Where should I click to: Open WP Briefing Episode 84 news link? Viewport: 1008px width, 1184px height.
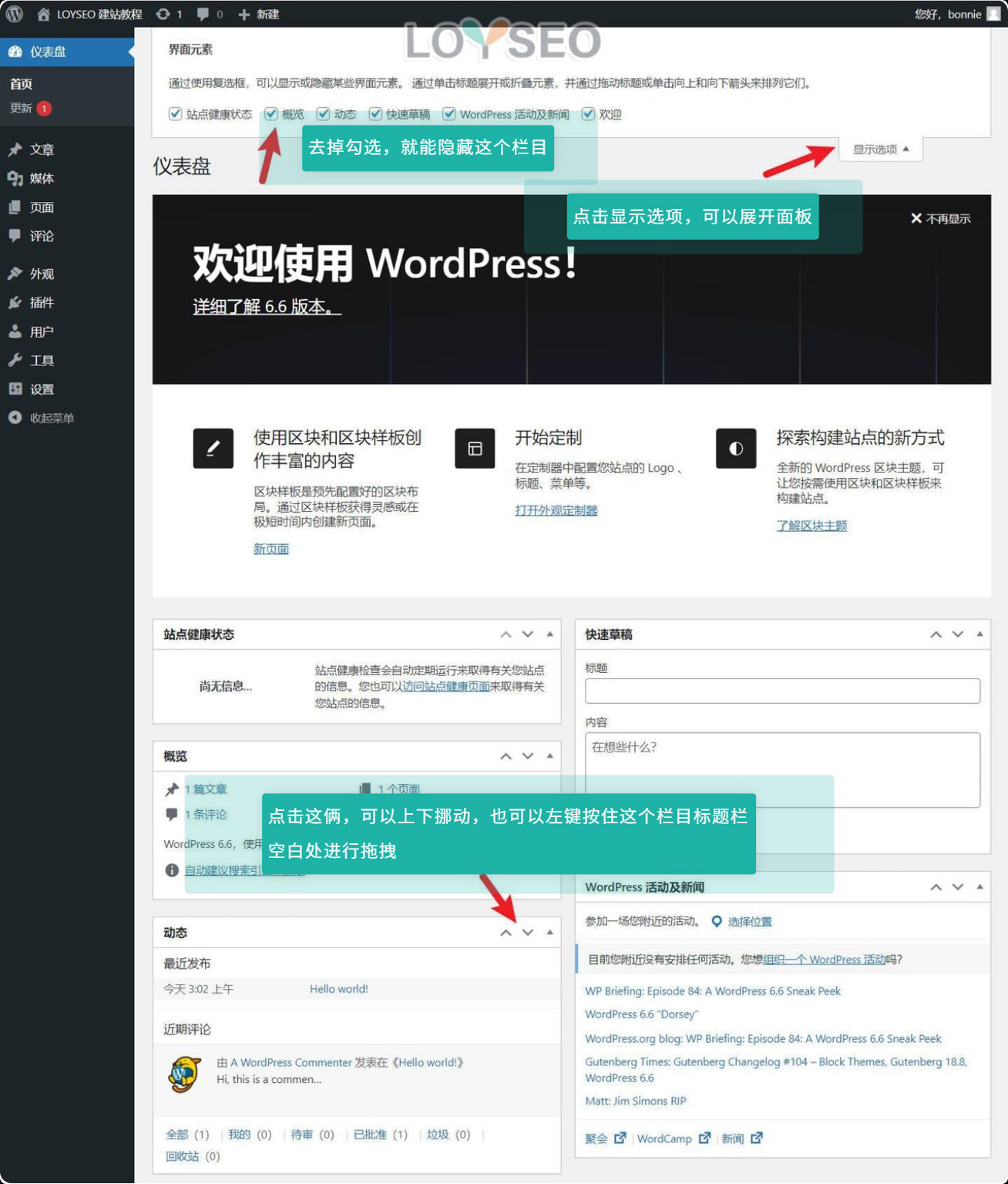[x=713, y=991]
